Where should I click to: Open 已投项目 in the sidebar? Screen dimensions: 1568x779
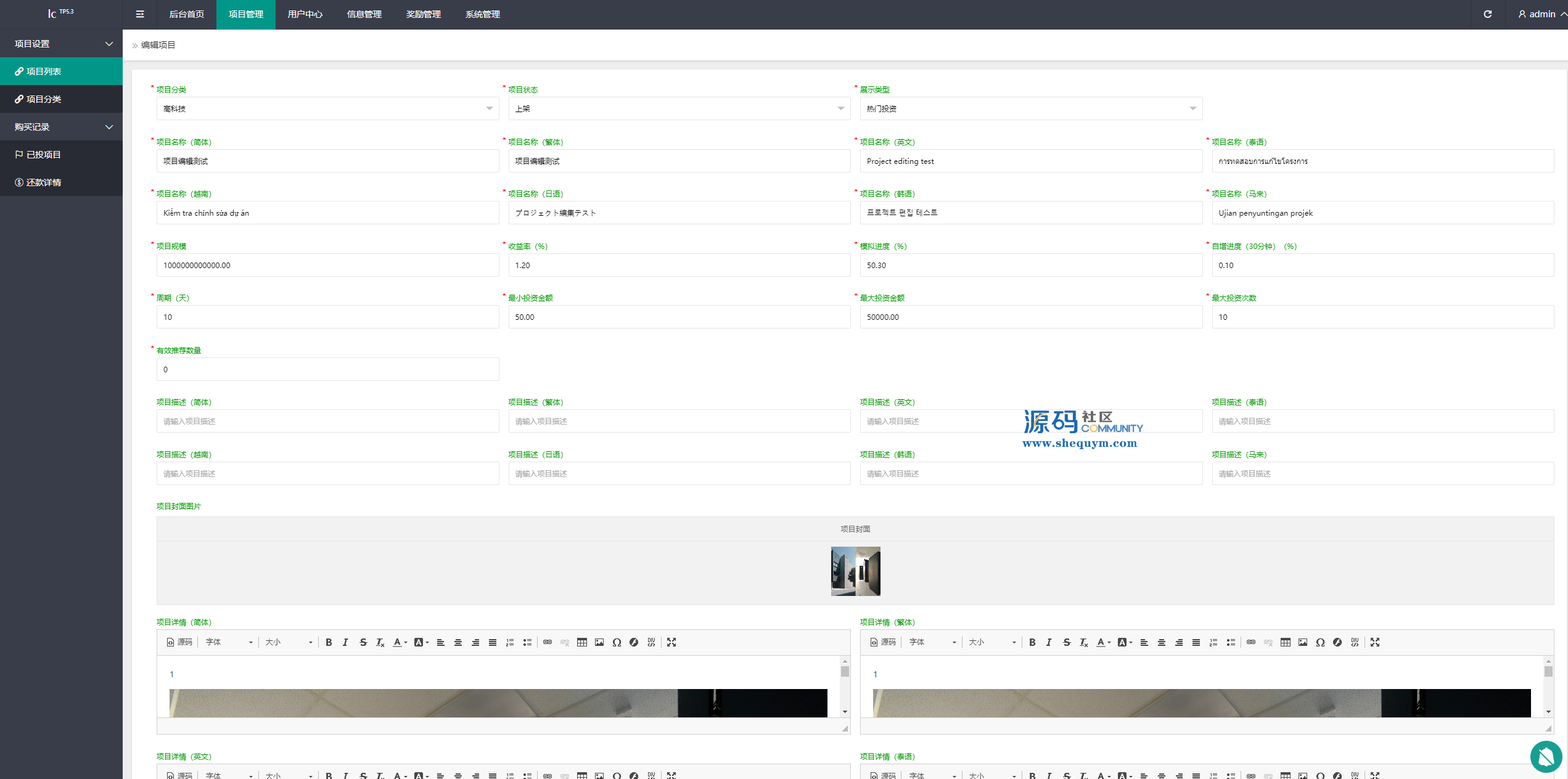click(x=62, y=155)
